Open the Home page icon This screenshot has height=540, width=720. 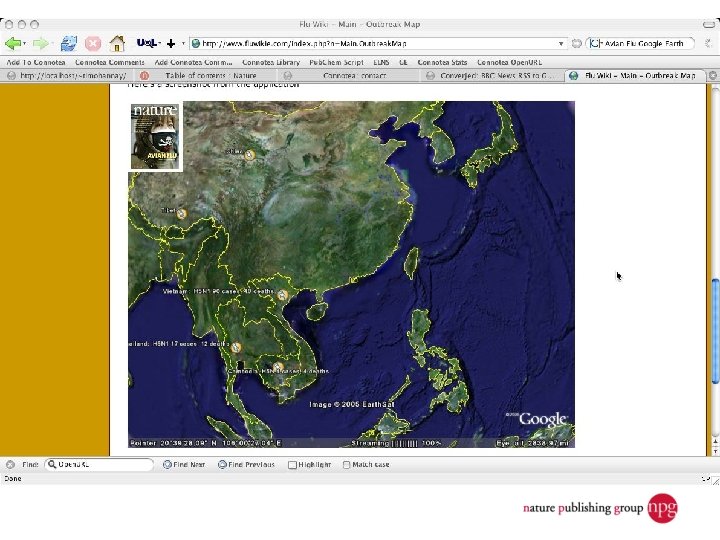coord(117,44)
